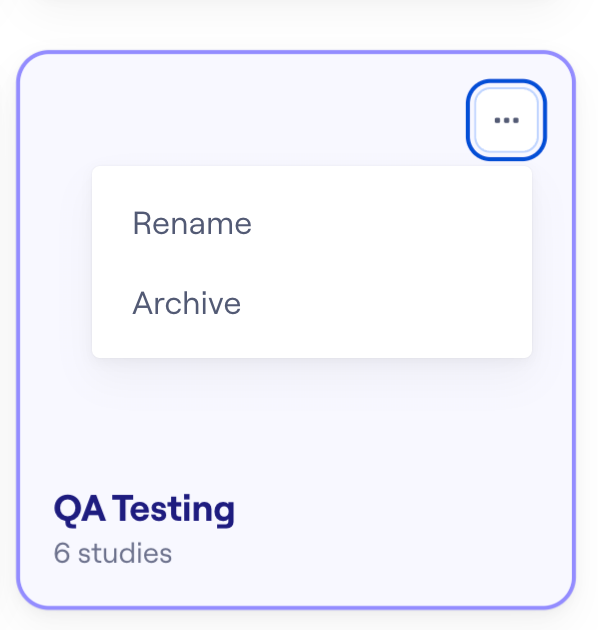Viewport: 598px width, 630px height.
Task: Click the horizontal dots icon button
Action: point(506,120)
